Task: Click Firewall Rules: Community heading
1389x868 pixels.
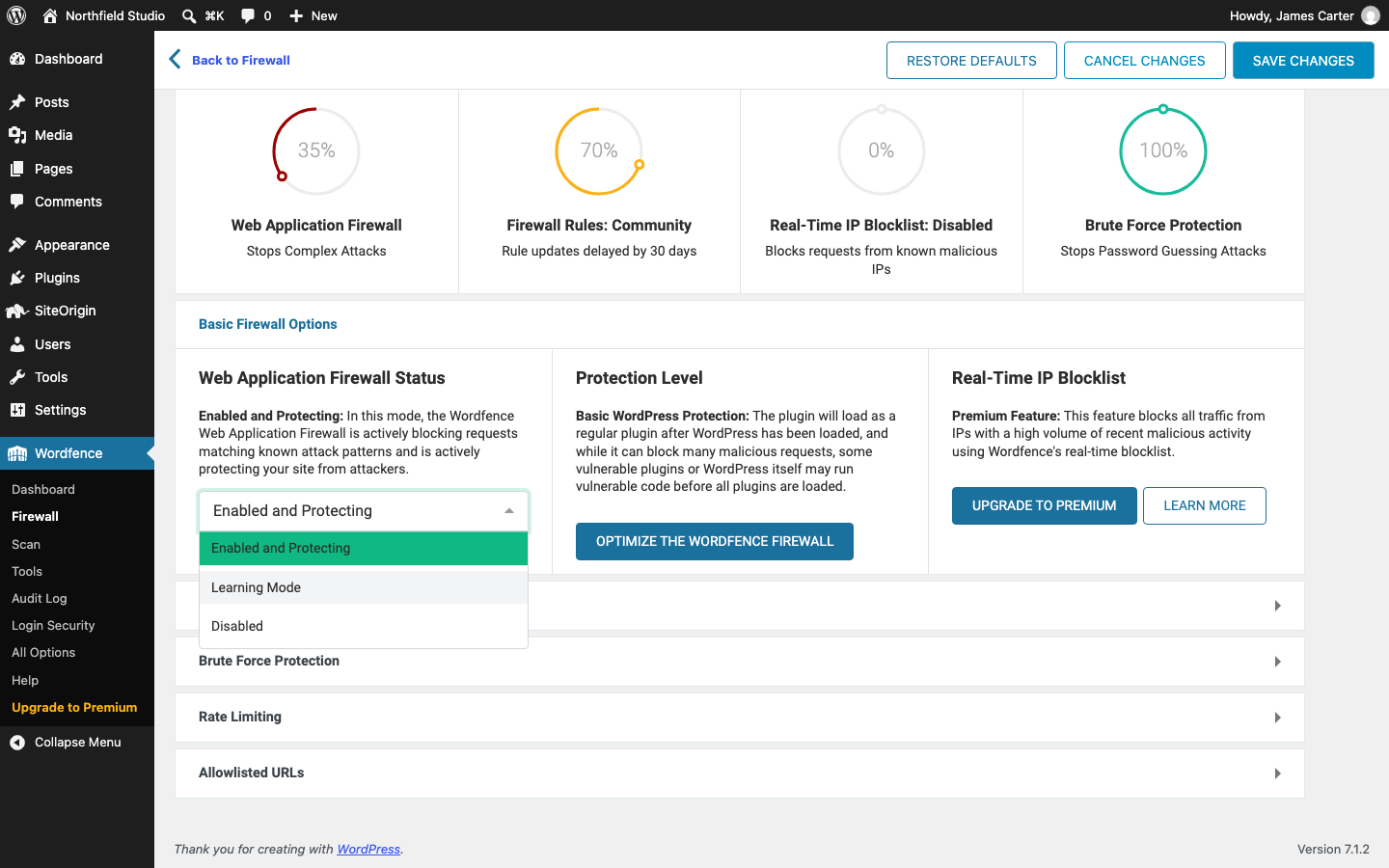Action: point(599,225)
